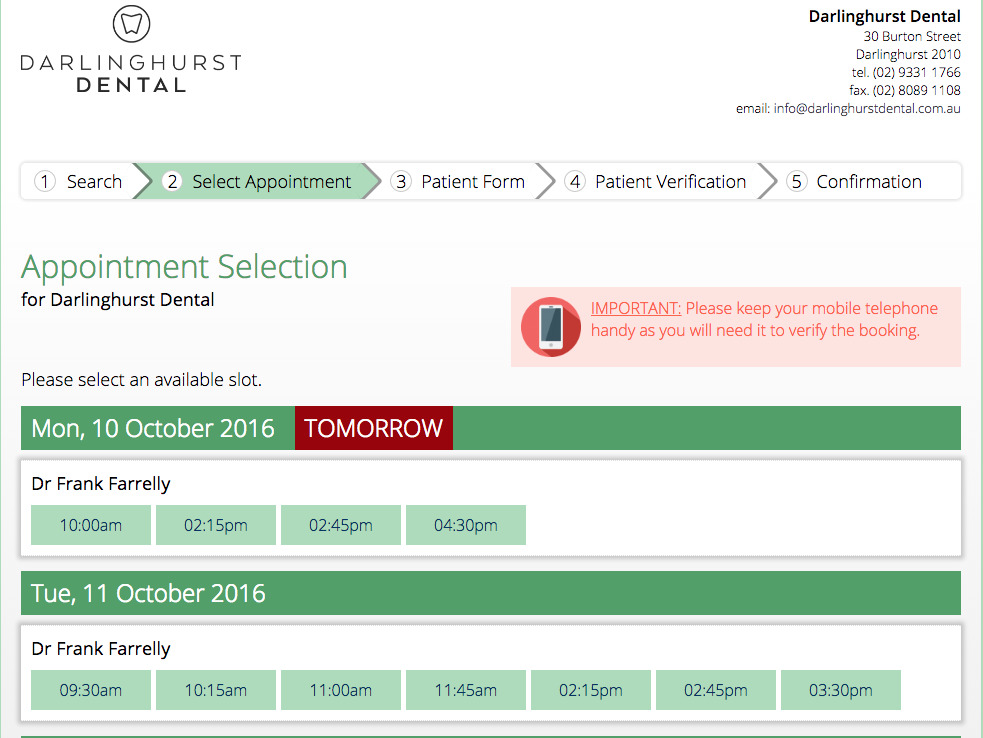Click the IMPORTANT underlined notice text
The height and width of the screenshot is (738, 983).
click(636, 308)
